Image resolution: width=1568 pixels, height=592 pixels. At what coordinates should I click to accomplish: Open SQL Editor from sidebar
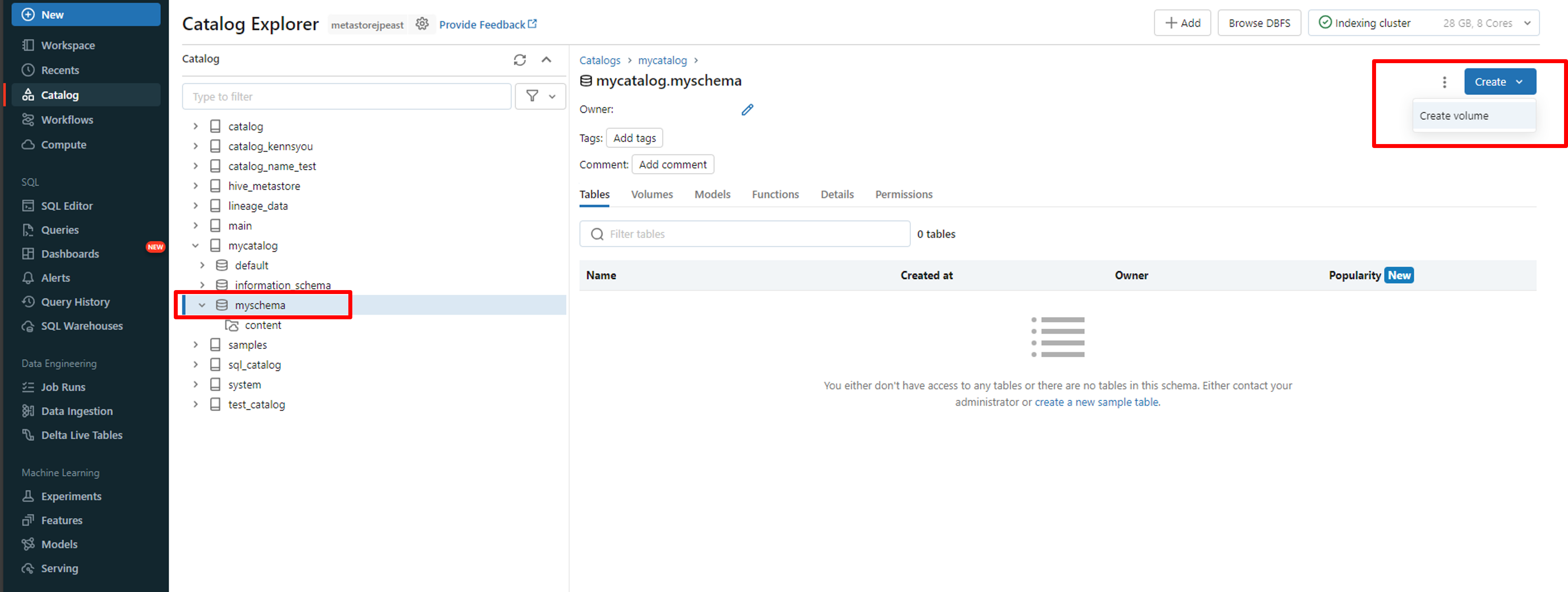(66, 206)
